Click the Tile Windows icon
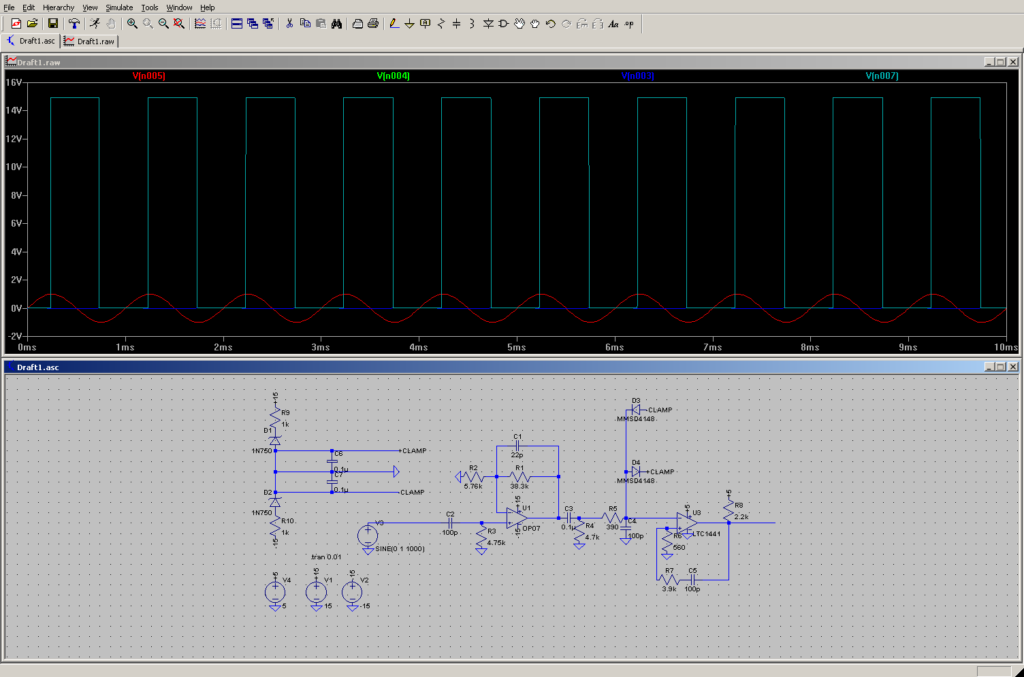Screen dimensions: 1024x677 point(236,23)
